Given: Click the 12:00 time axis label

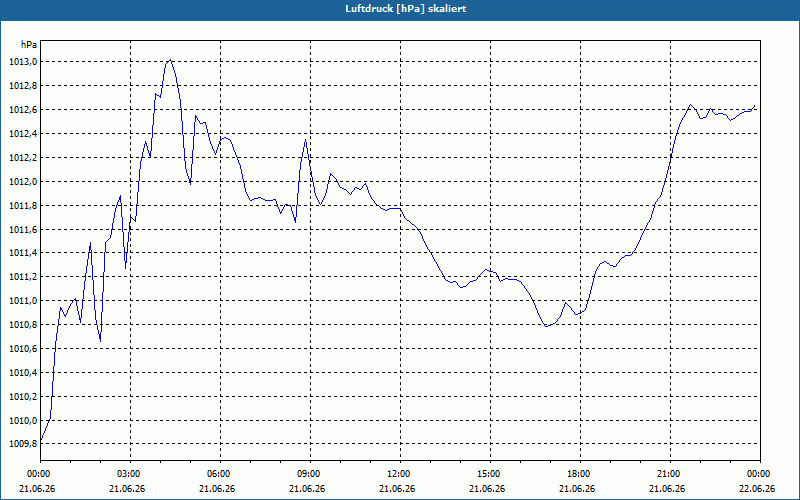Looking at the screenshot, I should tap(400, 474).
